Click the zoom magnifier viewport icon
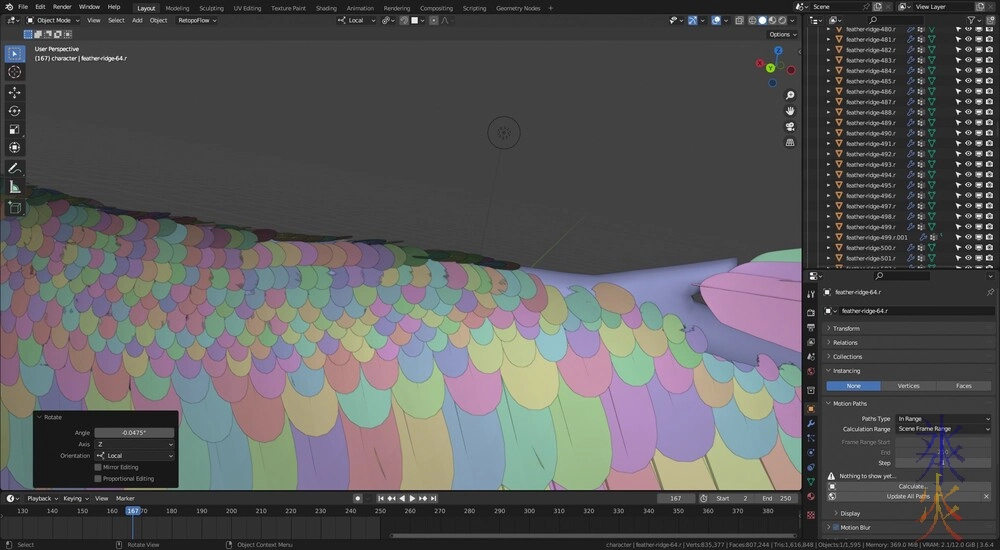 (x=790, y=96)
